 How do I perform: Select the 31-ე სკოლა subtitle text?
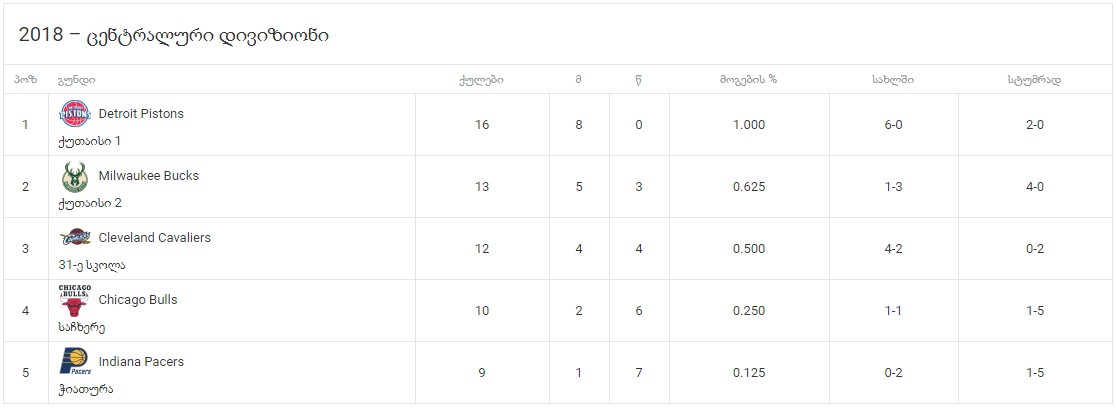[93, 265]
